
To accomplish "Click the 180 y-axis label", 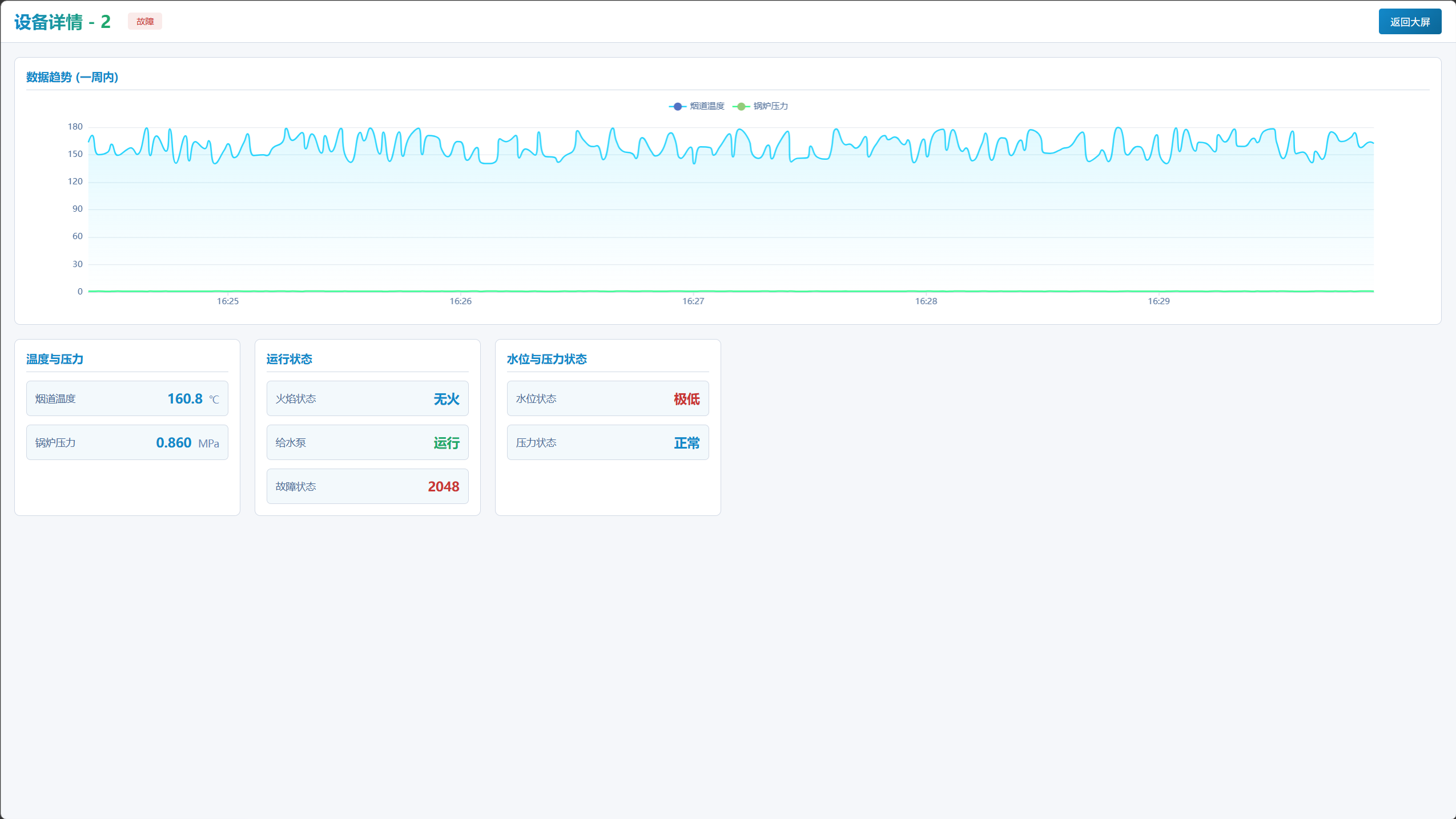I will point(75,127).
